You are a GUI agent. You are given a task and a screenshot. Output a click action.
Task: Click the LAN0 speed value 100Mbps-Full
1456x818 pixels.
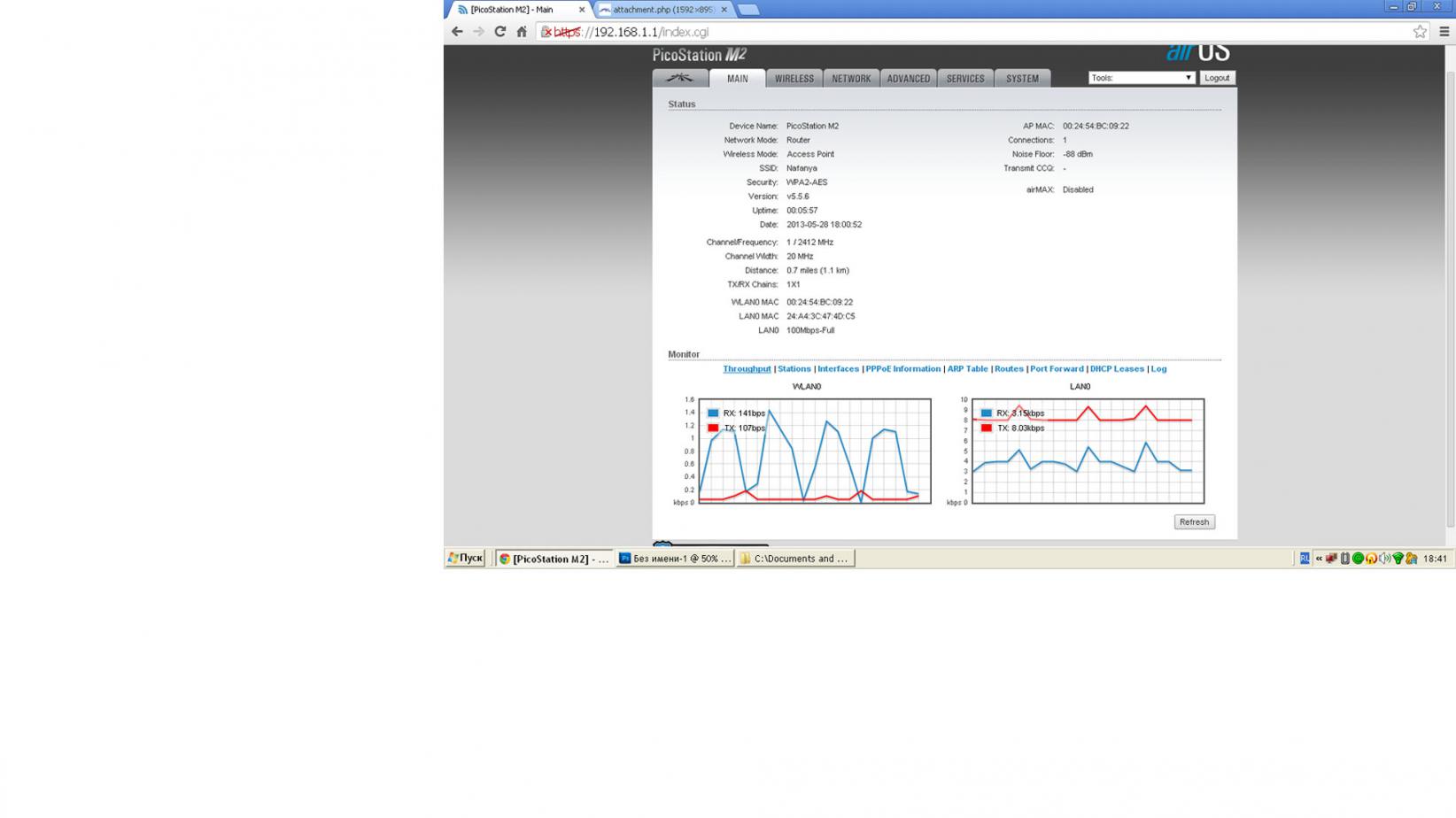tap(810, 330)
